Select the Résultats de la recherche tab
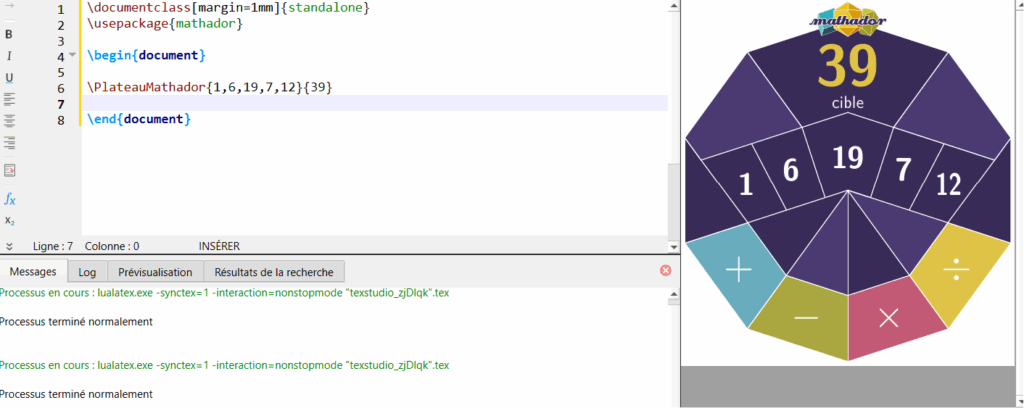This screenshot has width=1024, height=408. 276,271
